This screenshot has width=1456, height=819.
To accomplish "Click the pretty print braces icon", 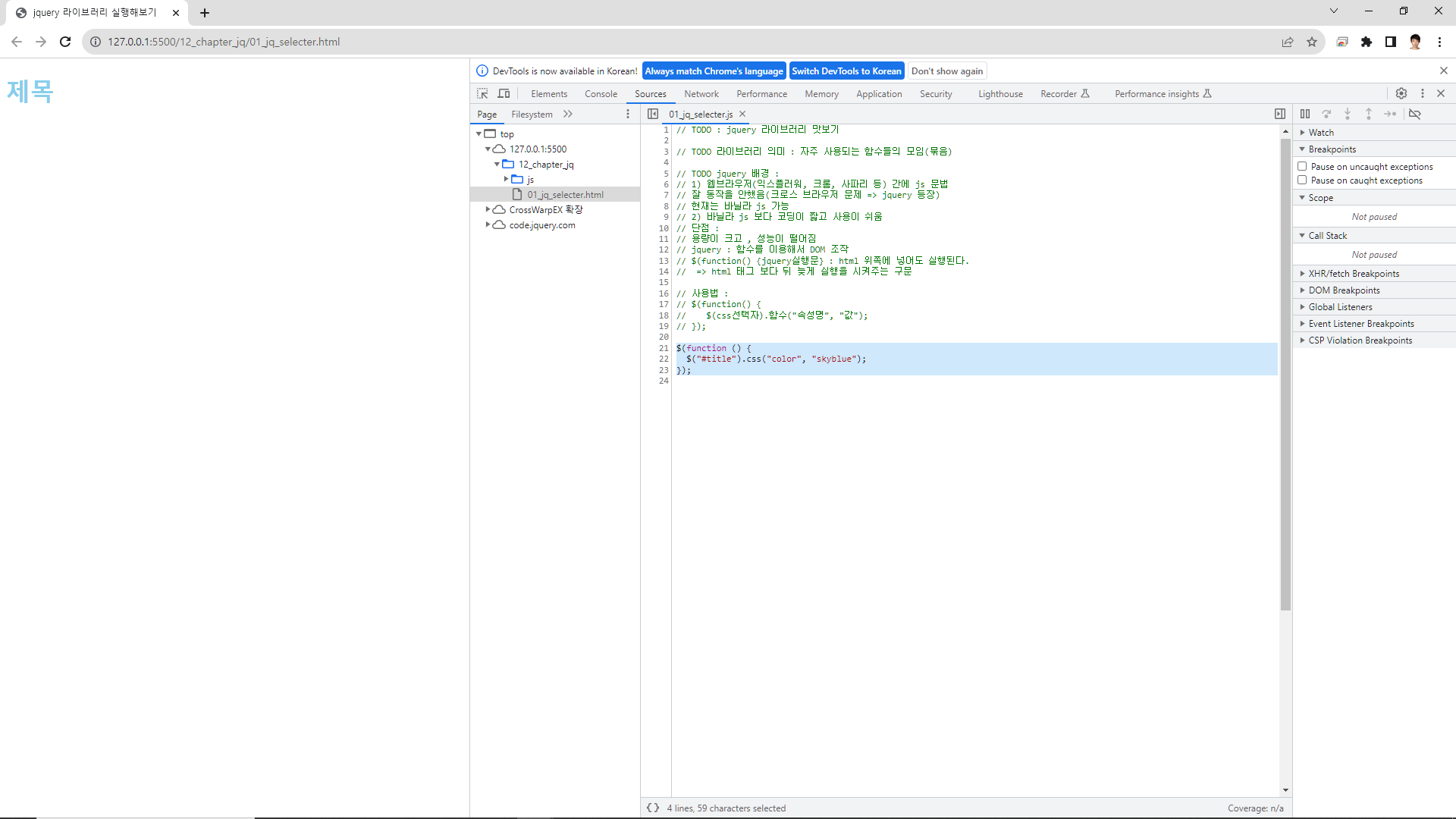I will coord(653,808).
